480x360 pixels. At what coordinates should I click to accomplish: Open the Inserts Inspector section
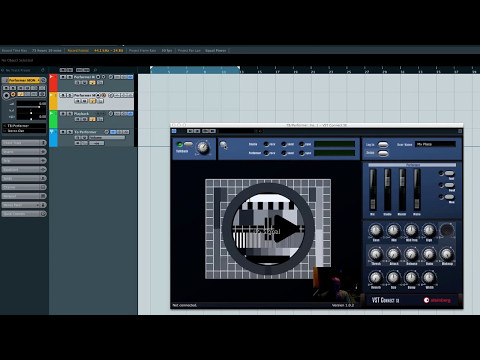24,152
